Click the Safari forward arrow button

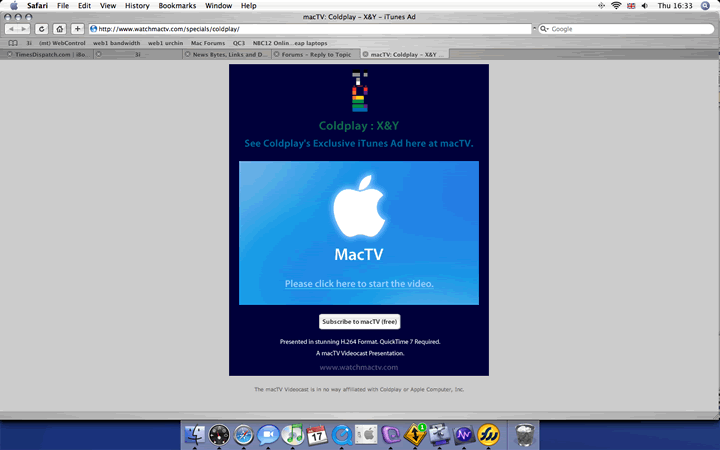coord(23,28)
